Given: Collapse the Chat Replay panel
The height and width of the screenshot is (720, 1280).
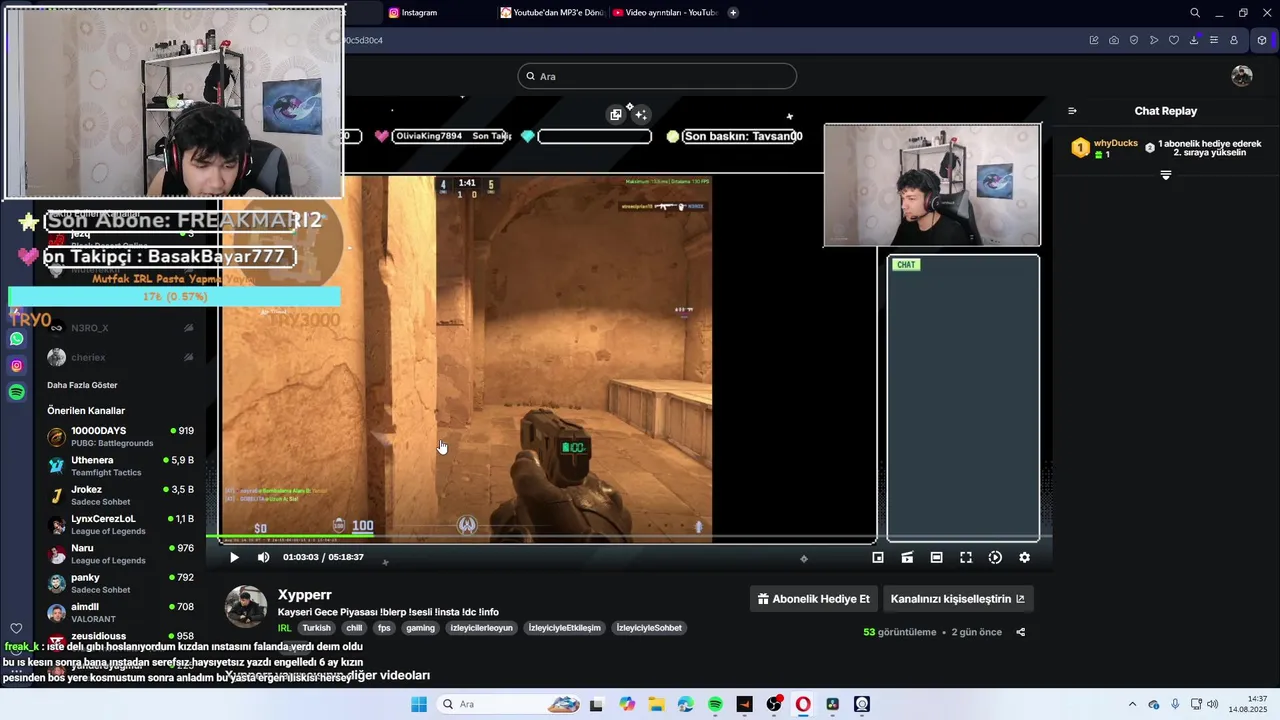Looking at the screenshot, I should pos(1072,111).
